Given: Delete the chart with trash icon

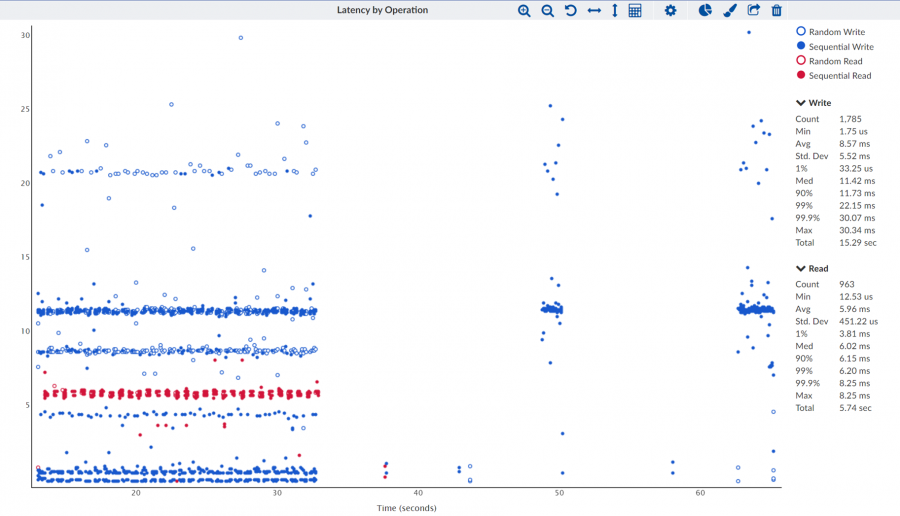Looking at the screenshot, I should click(x=776, y=10).
